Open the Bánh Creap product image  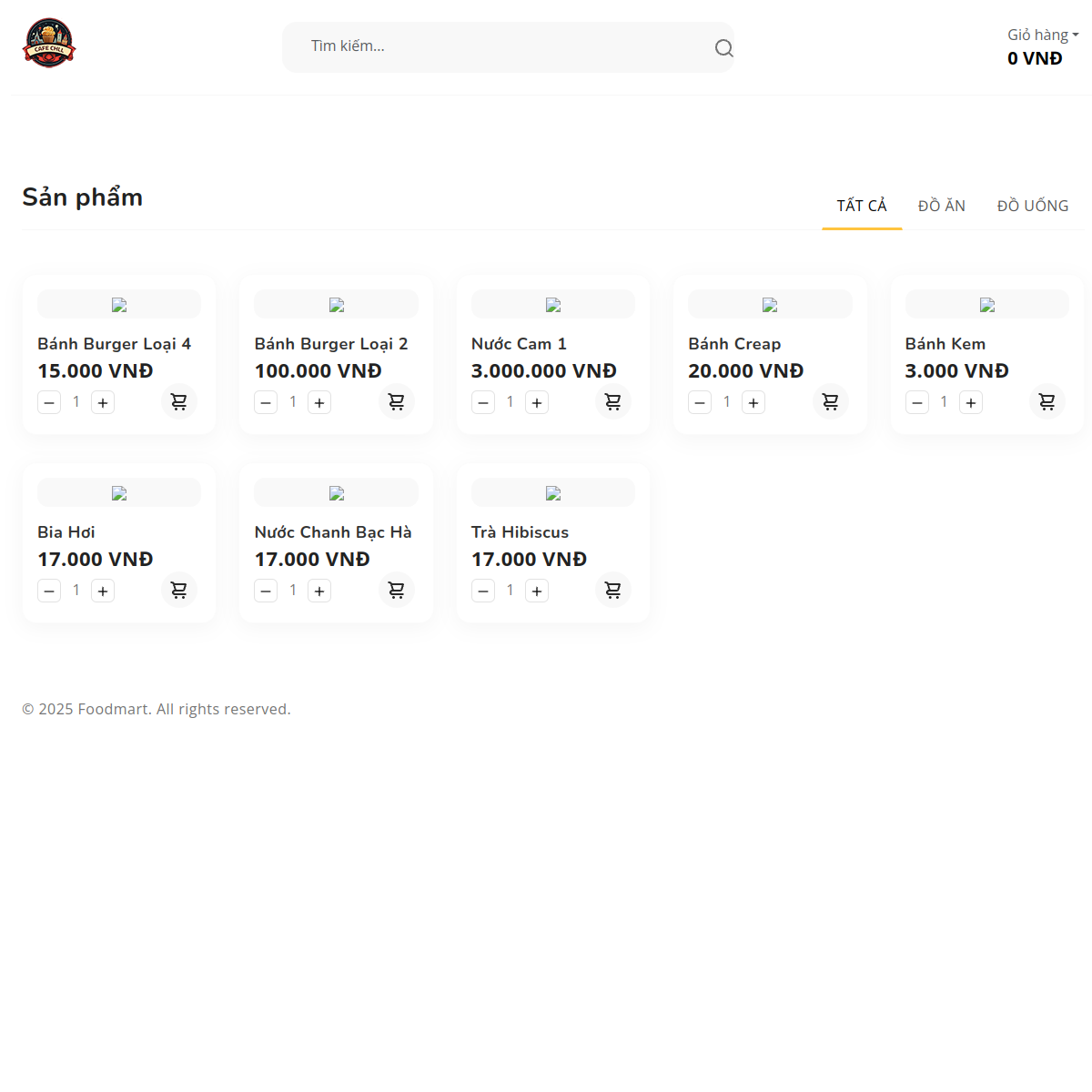point(770,305)
